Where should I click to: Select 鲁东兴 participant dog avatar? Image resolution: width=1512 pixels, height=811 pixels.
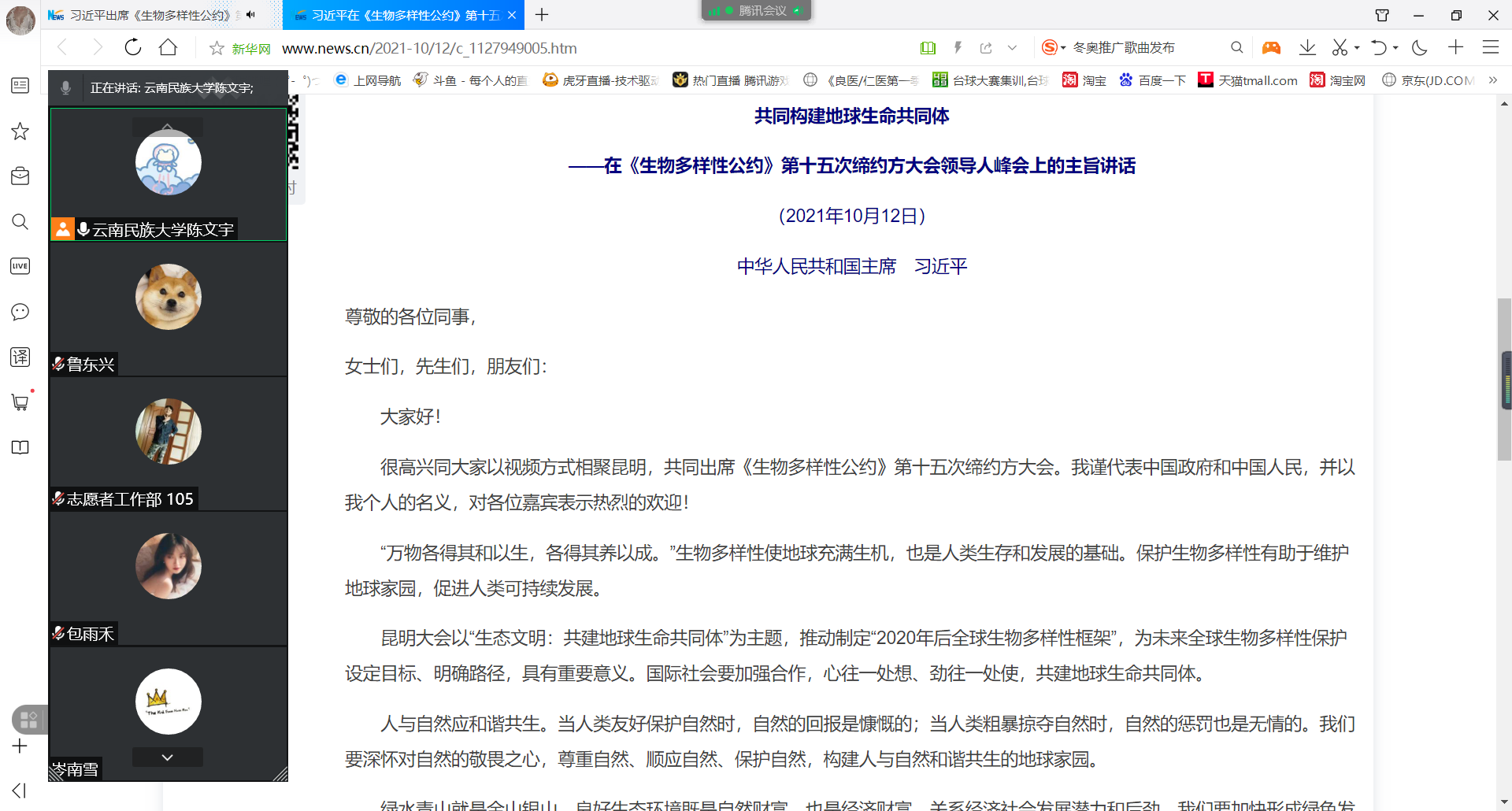[169, 297]
